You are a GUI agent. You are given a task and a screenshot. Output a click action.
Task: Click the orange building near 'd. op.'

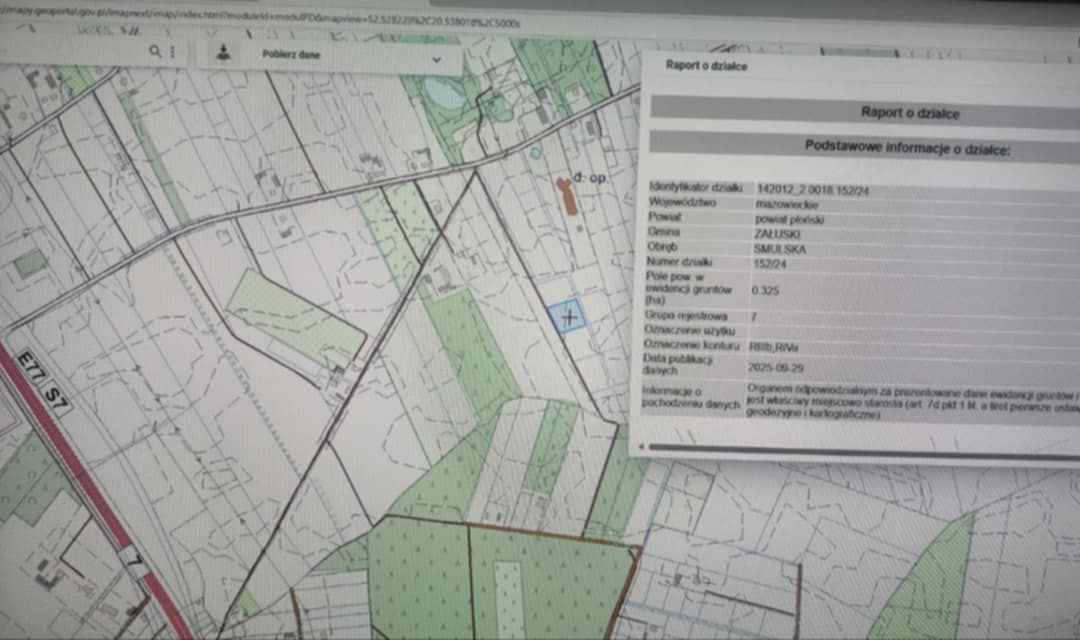pos(567,196)
